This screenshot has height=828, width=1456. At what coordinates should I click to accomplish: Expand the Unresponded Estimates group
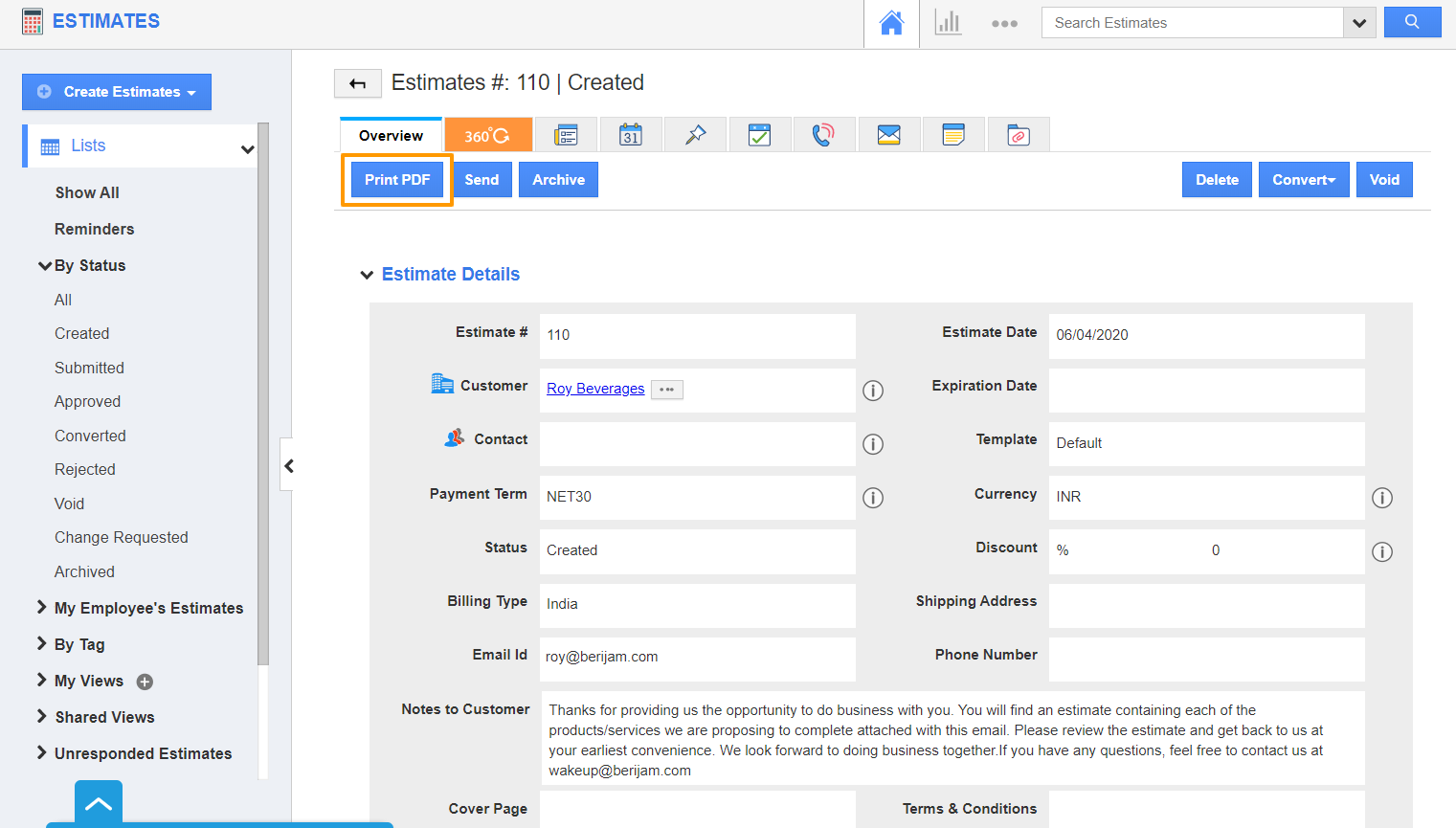coord(41,752)
